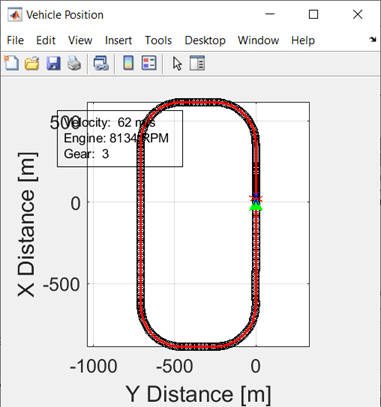Image resolution: width=381 pixels, height=407 pixels.
Task: Open file using the folder icon
Action: pyautogui.click(x=32, y=63)
